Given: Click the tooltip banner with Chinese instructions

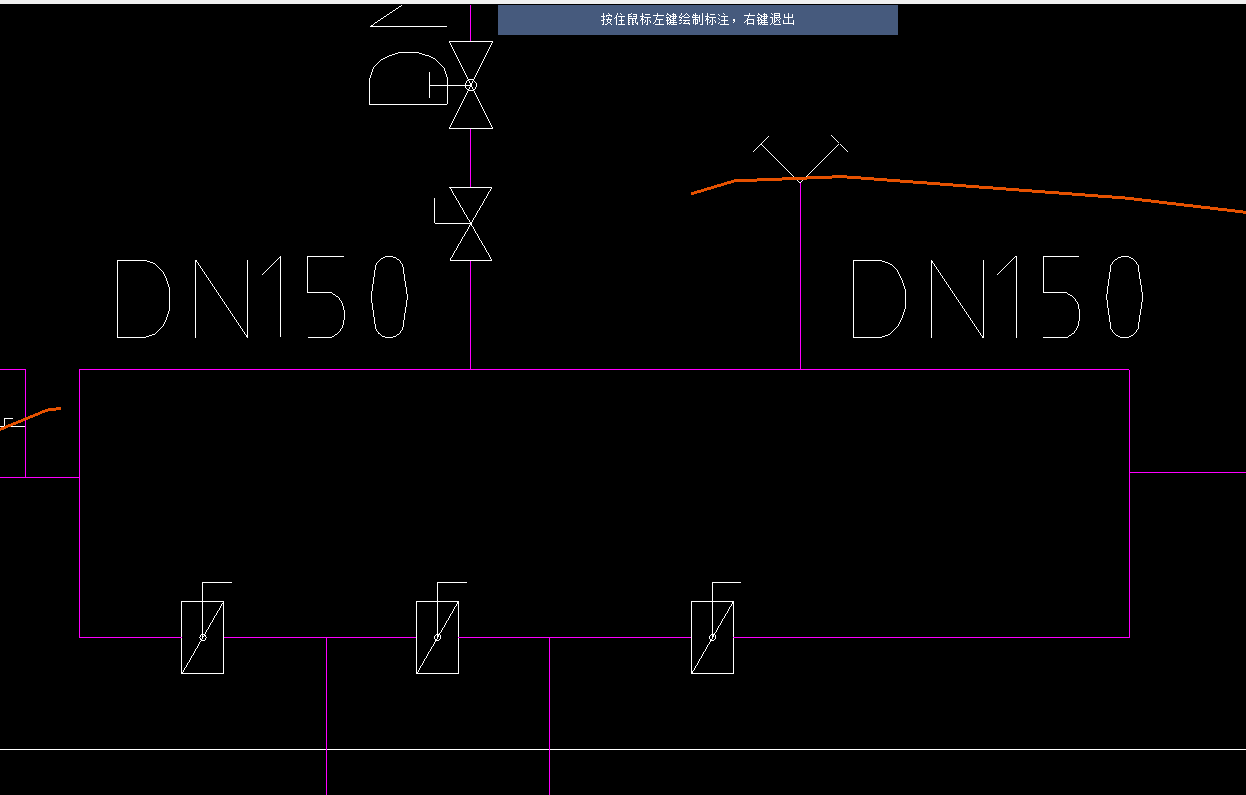Looking at the screenshot, I should pyautogui.click(x=698, y=20).
